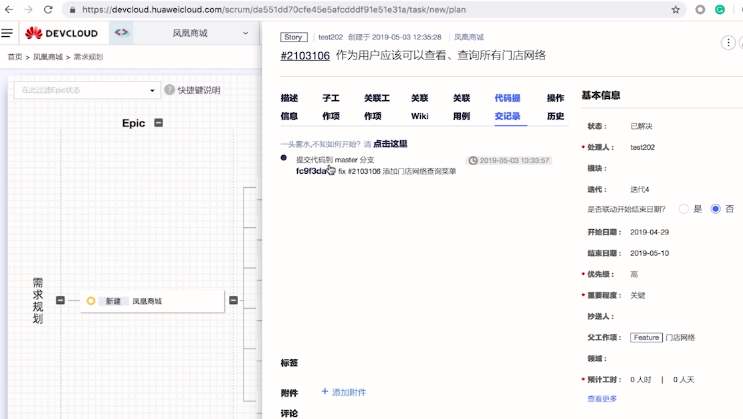
Task: Switch to 代码提交记录 tab
Action: tap(507, 107)
